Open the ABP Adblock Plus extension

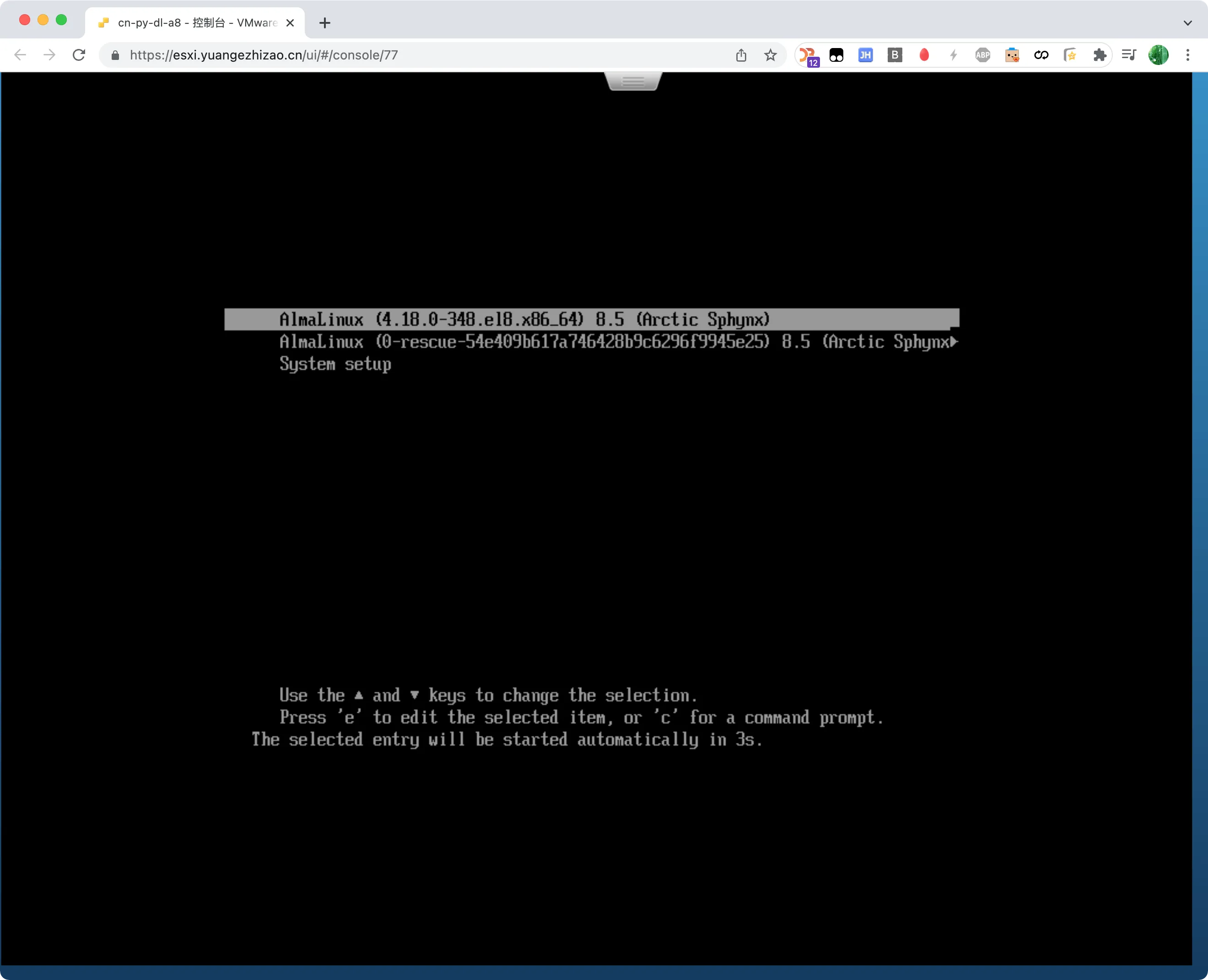pos(983,55)
